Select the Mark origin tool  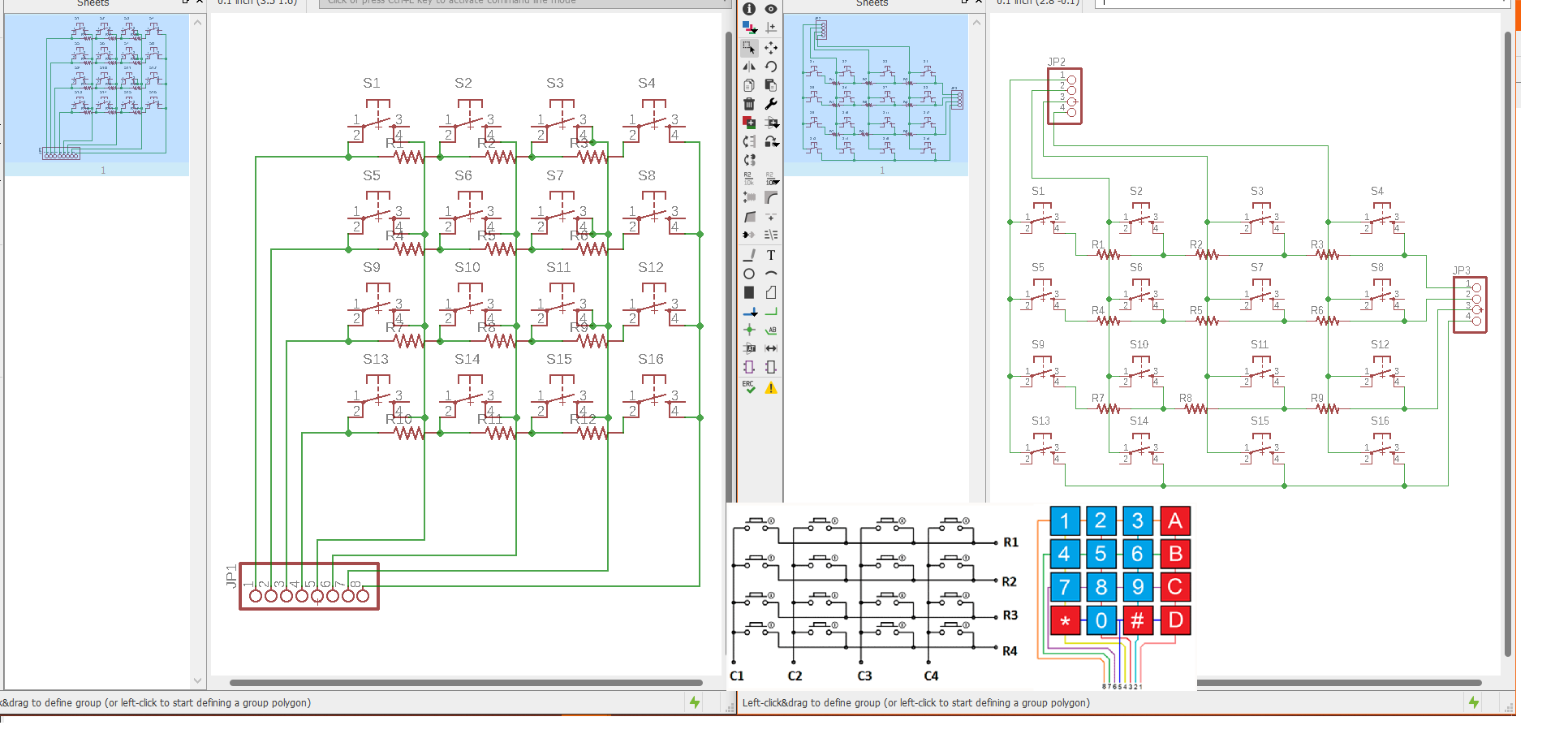pyautogui.click(x=771, y=28)
